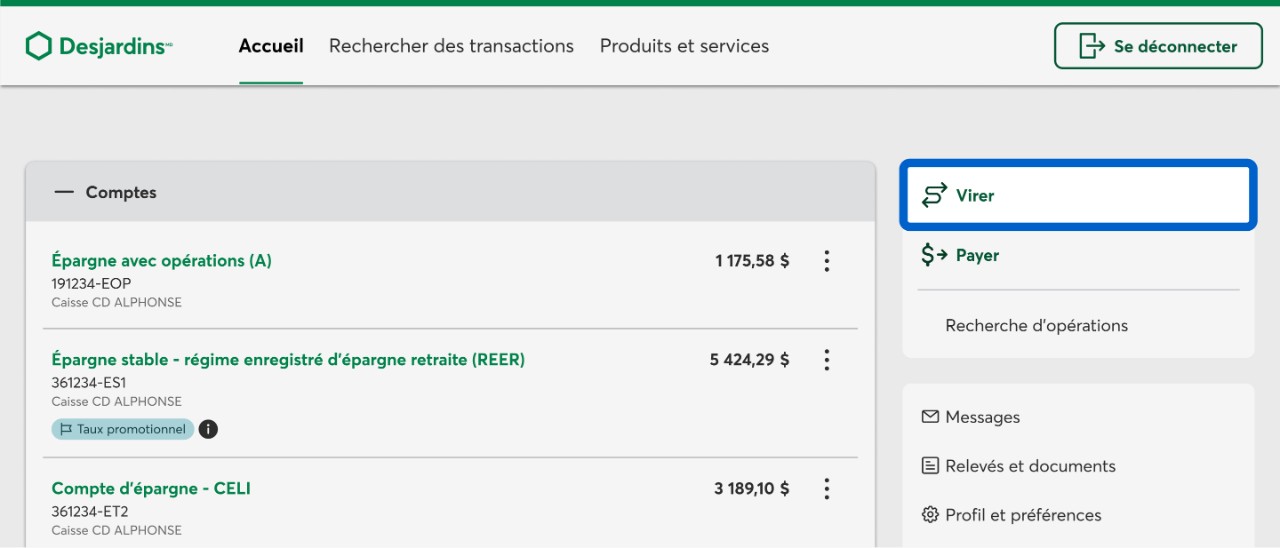The width and height of the screenshot is (1280, 548).
Task: Open Produits et services menu
Action: tap(684, 46)
